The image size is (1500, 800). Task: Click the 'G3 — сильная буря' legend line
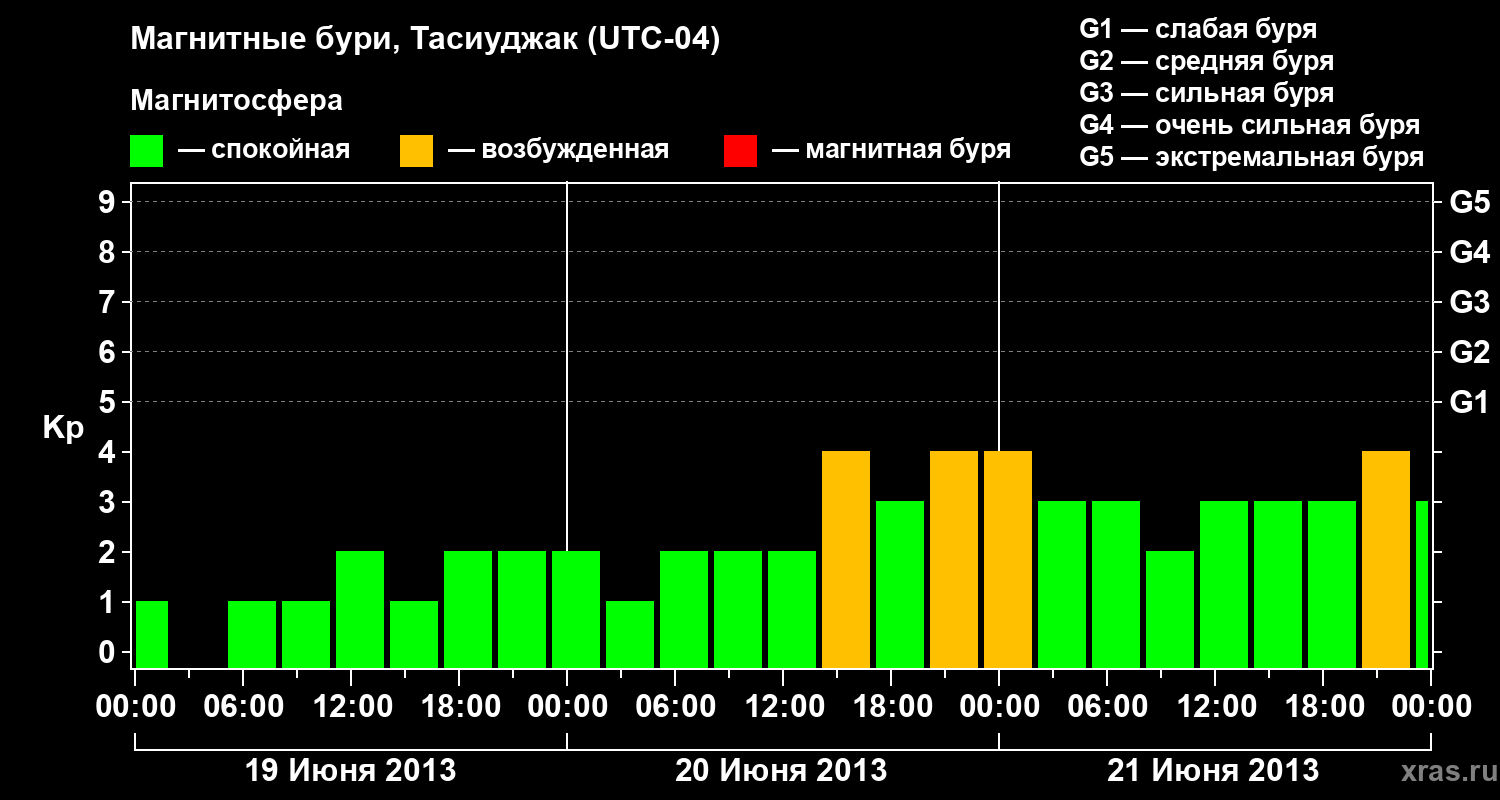(1206, 92)
